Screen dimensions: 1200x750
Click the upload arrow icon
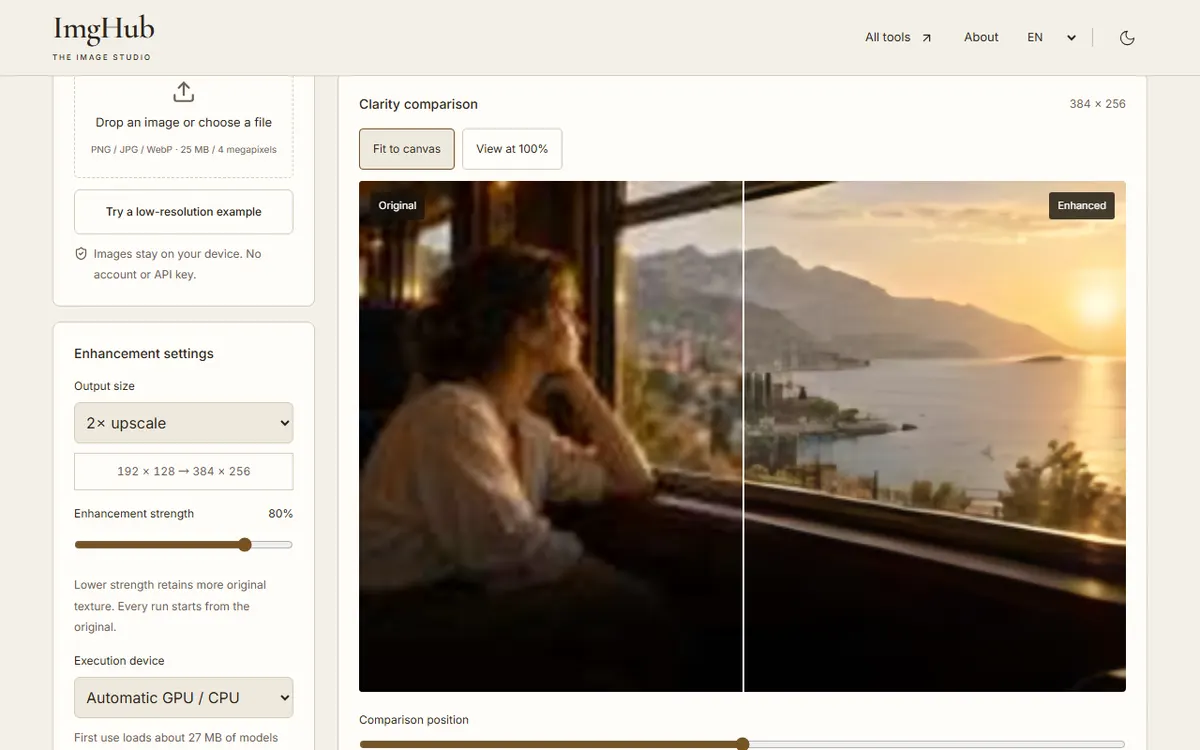point(183,92)
